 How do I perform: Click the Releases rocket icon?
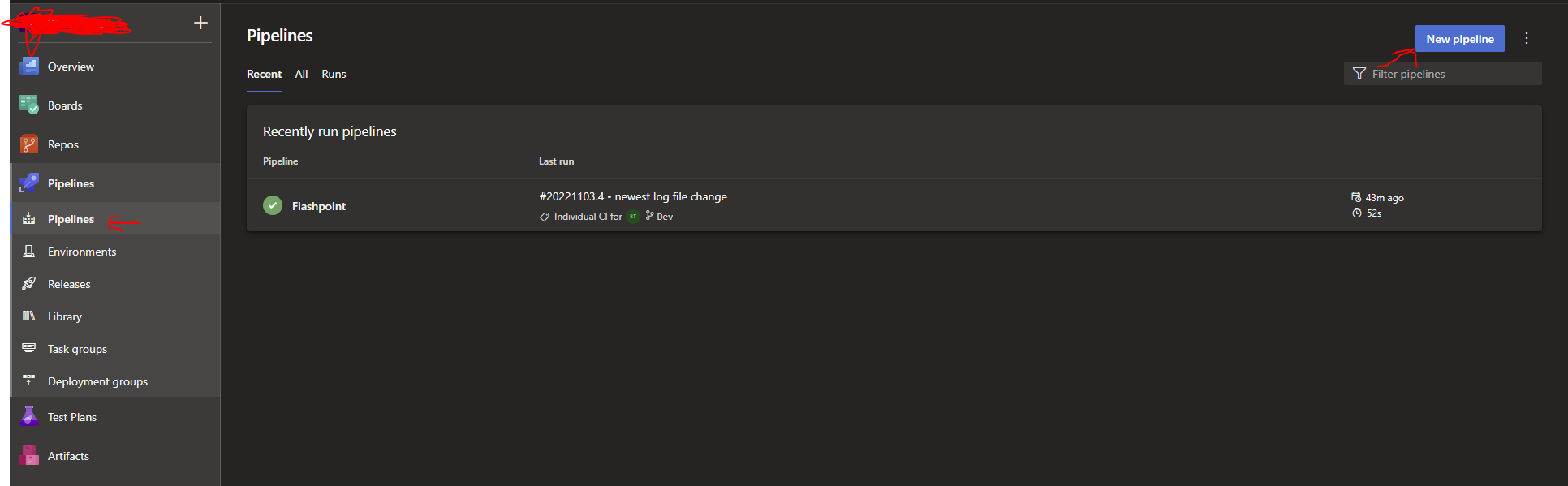(29, 283)
